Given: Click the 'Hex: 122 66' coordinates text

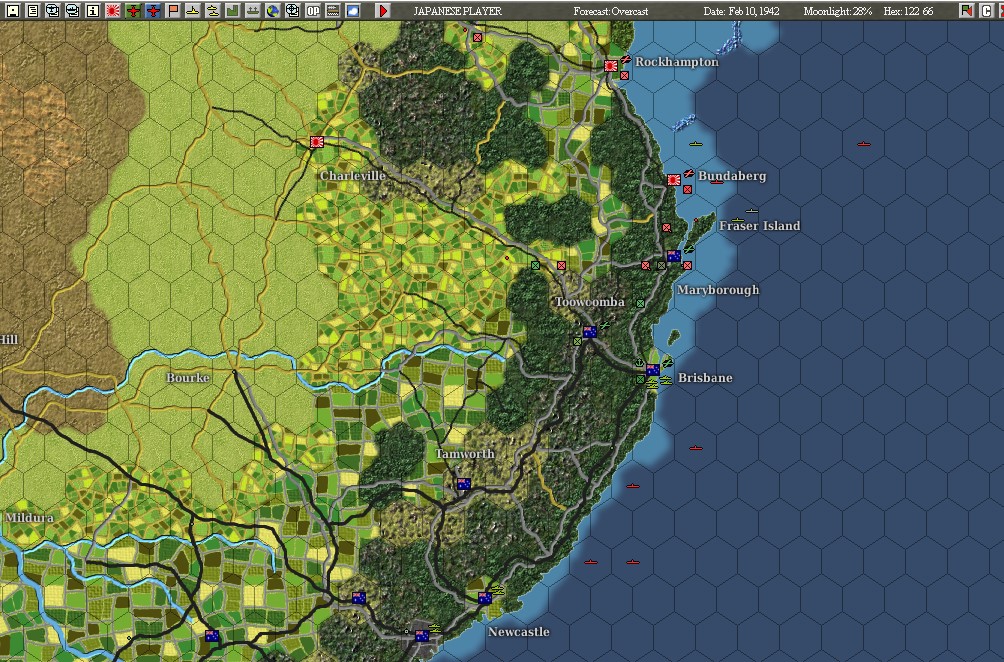Looking at the screenshot, I should click(909, 11).
